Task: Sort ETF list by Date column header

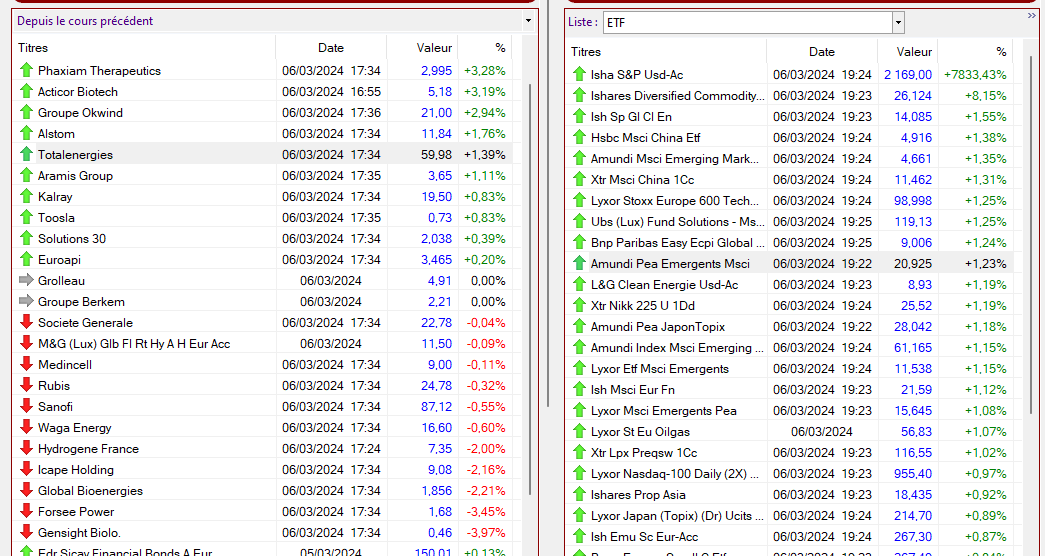Action: click(x=821, y=52)
